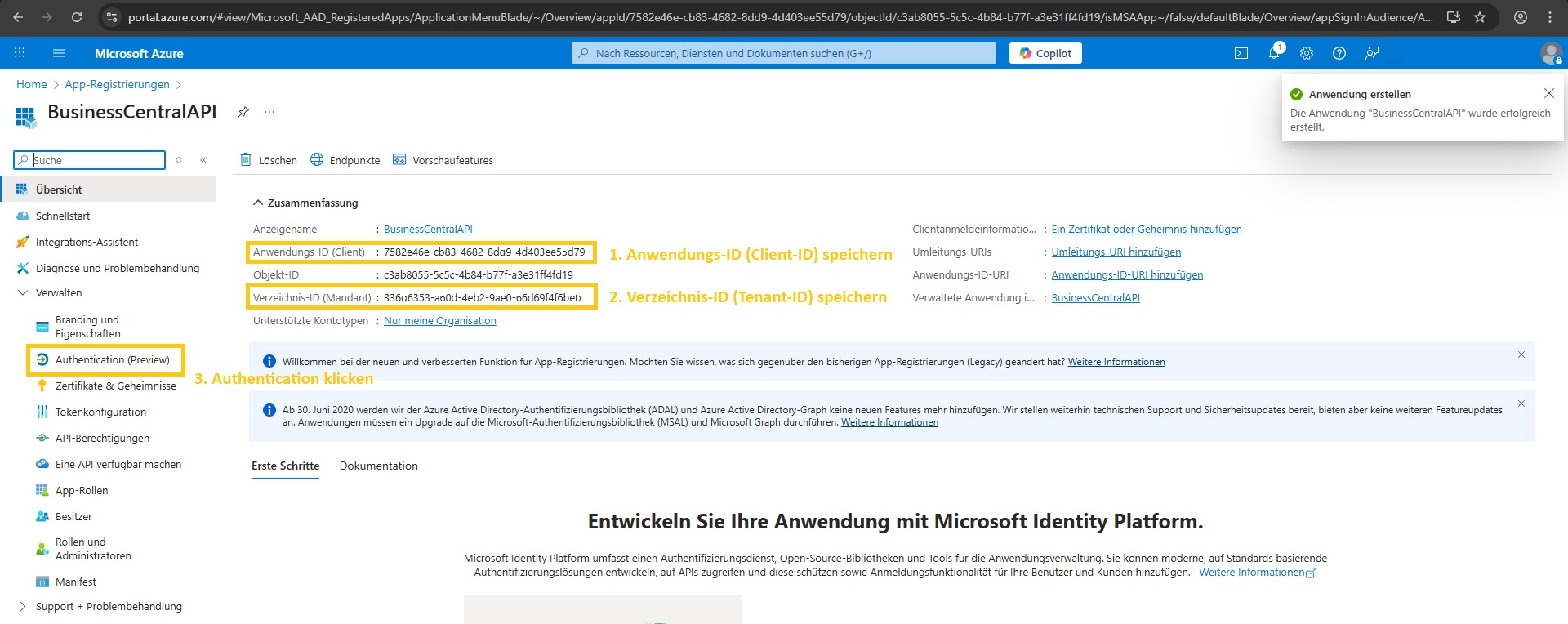Open Copilot from the header
The image size is (1568, 624).
point(1045,53)
